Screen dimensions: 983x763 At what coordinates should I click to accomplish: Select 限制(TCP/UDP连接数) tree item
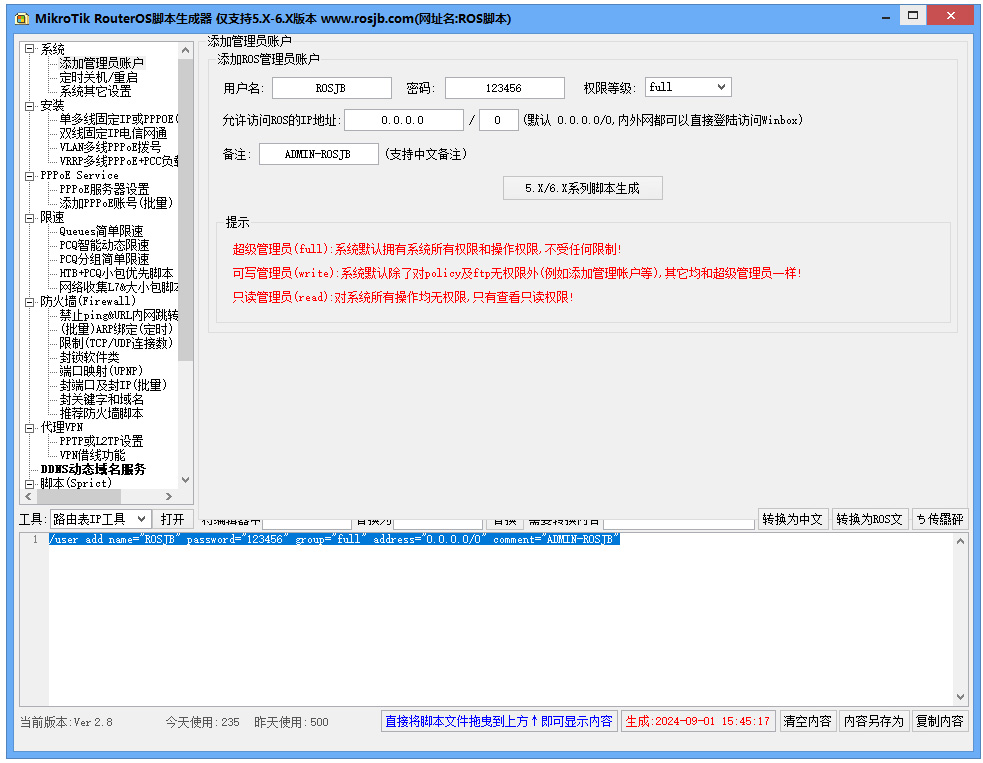(x=116, y=343)
